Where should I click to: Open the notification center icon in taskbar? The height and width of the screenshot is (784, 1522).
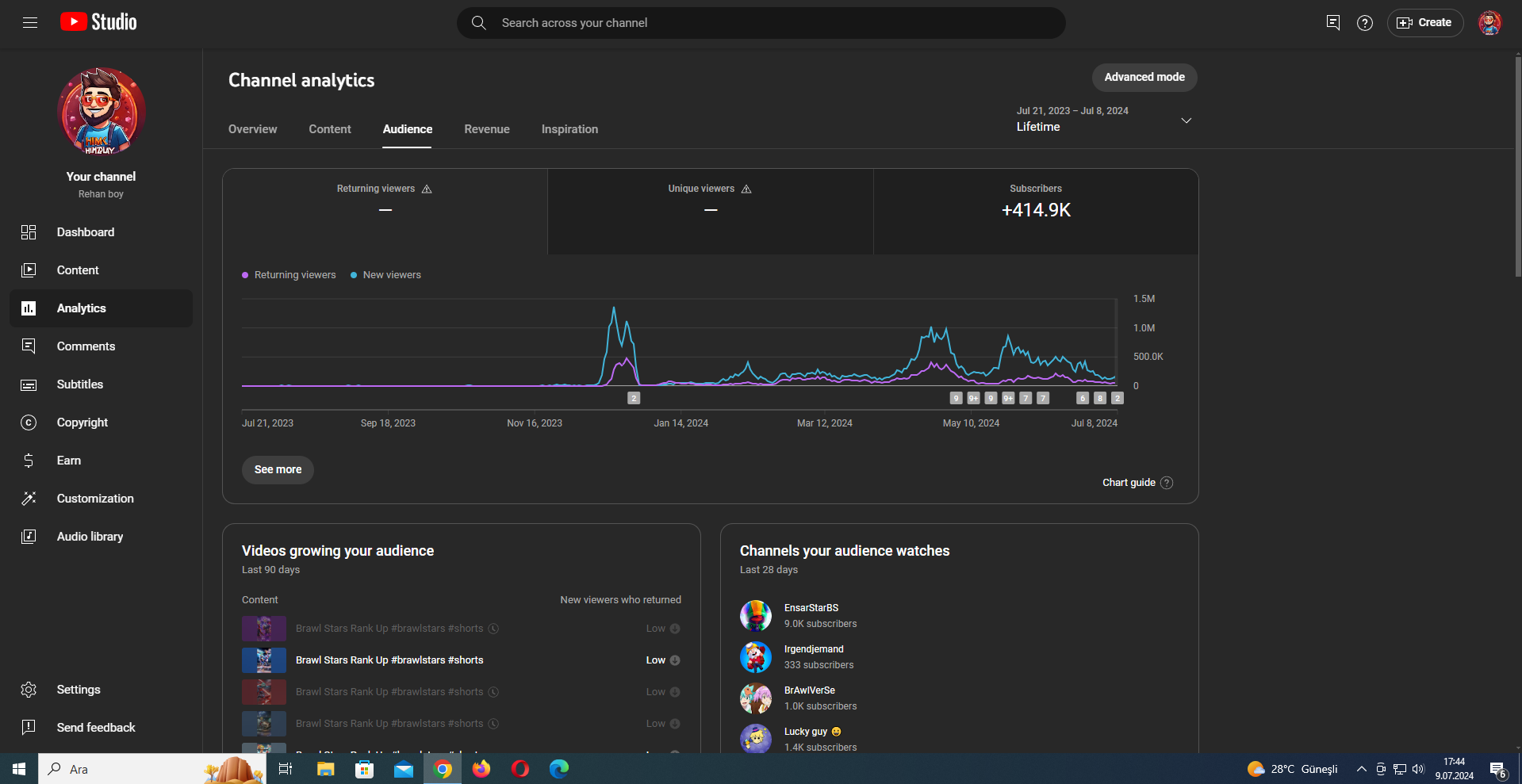tap(1497, 769)
